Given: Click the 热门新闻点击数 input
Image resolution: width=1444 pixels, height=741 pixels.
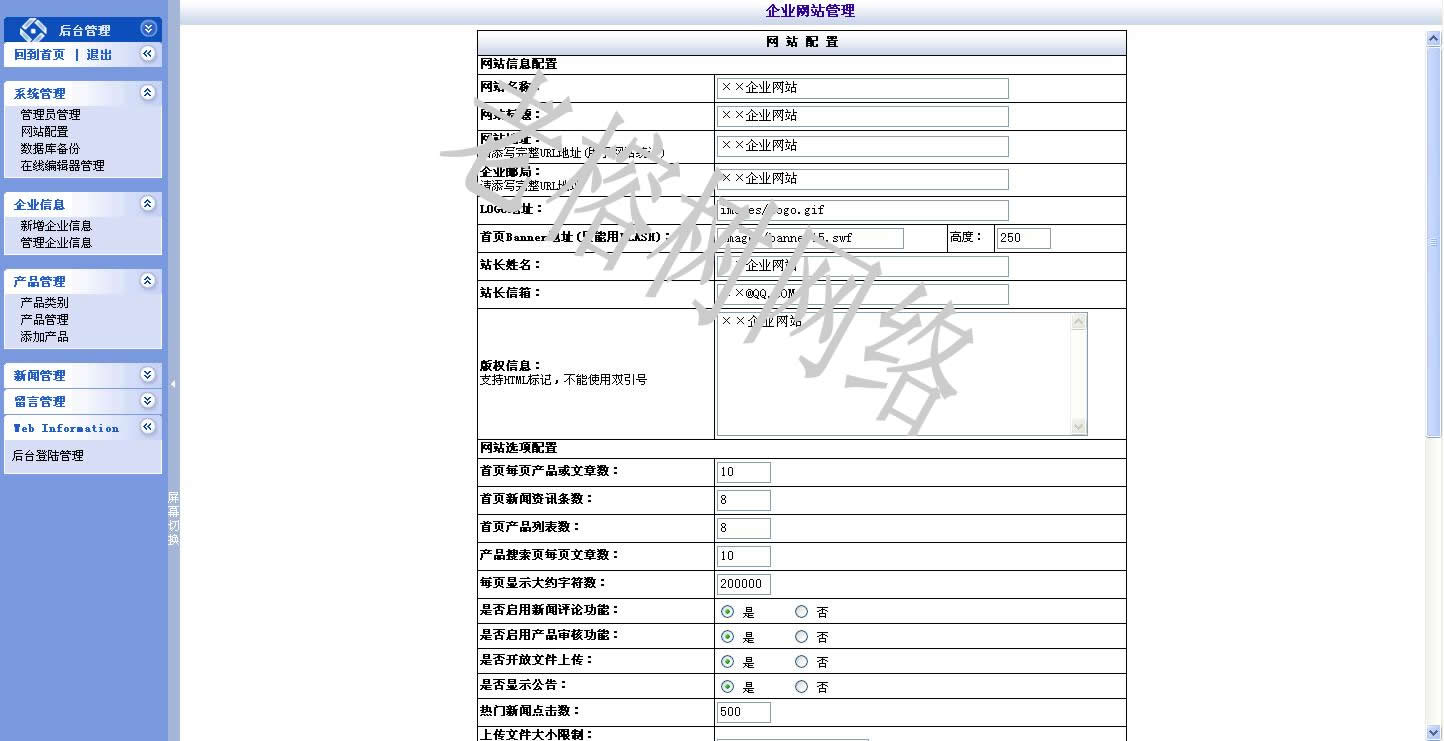Looking at the screenshot, I should click(x=744, y=712).
